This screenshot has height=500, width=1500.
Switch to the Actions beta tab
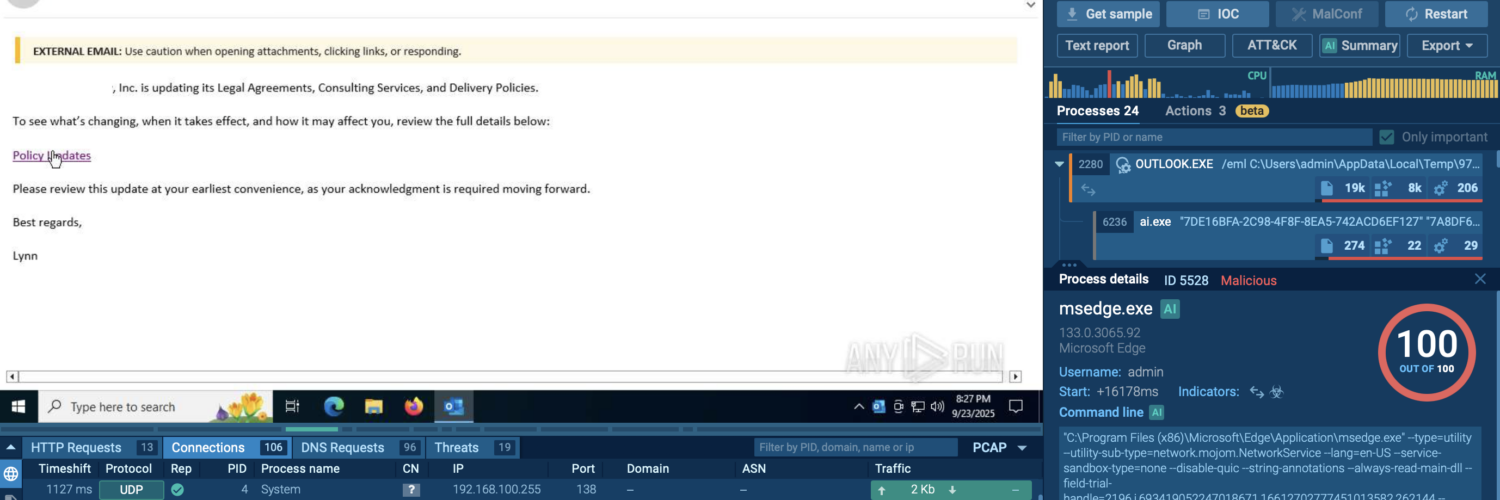click(1216, 111)
